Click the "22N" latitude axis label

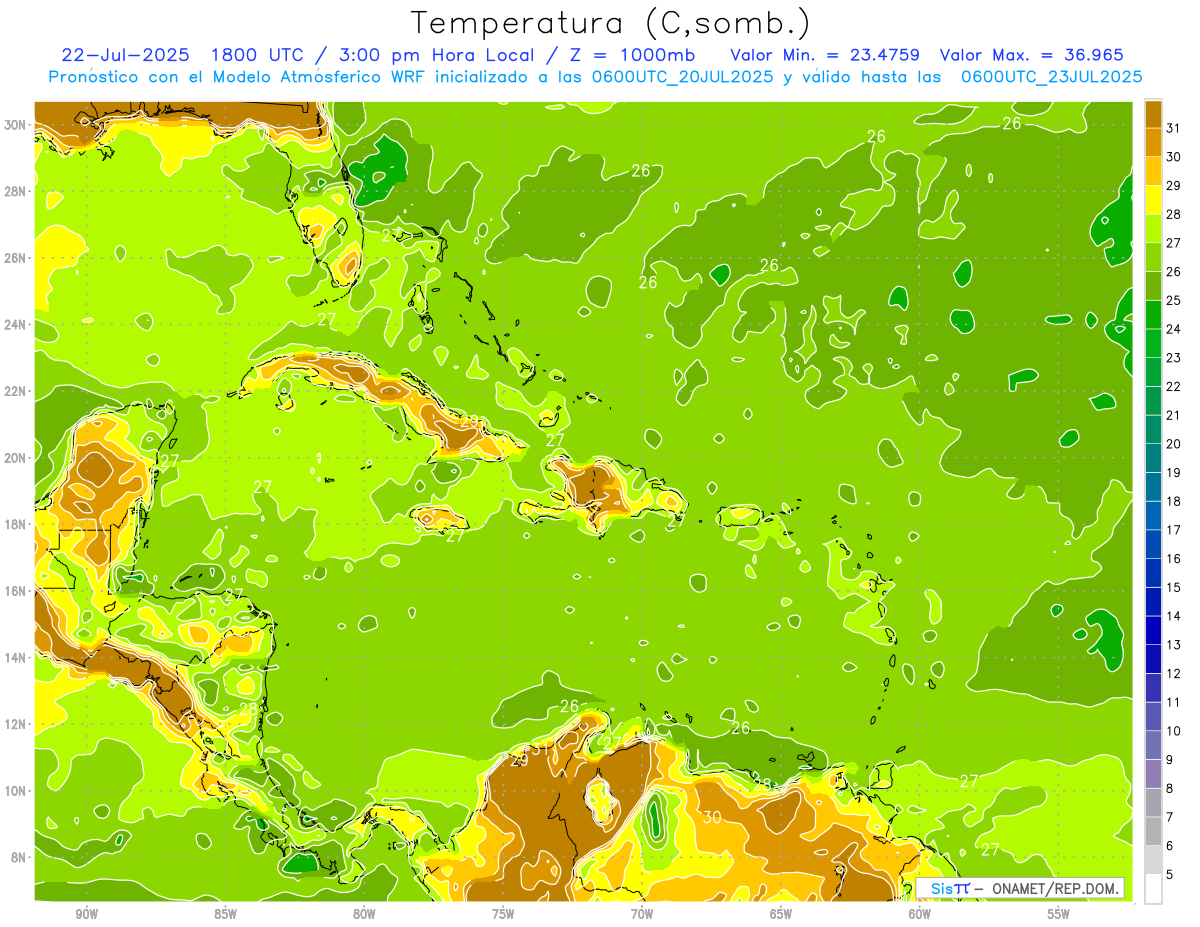[x=17, y=391]
